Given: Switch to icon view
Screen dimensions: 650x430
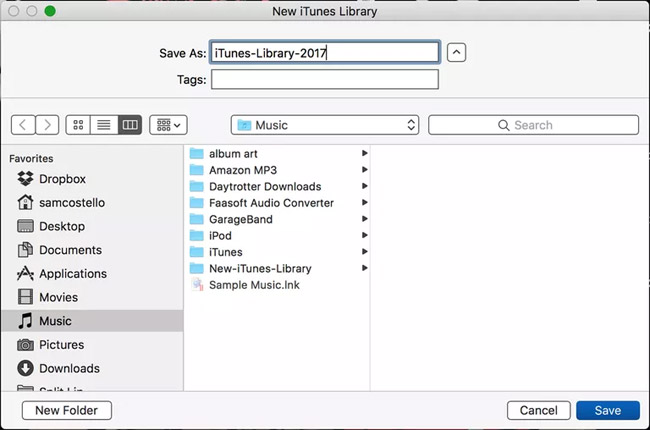Looking at the screenshot, I should [x=78, y=125].
